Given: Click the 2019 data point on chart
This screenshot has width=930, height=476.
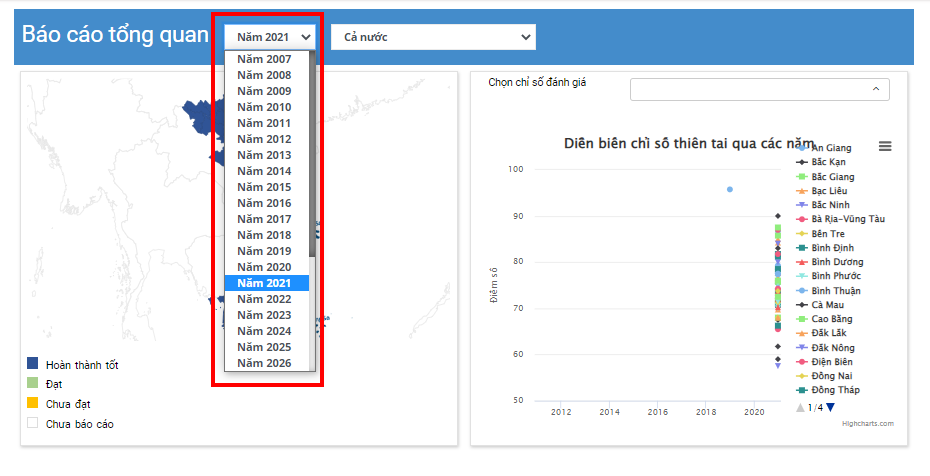Looking at the screenshot, I should point(730,189).
